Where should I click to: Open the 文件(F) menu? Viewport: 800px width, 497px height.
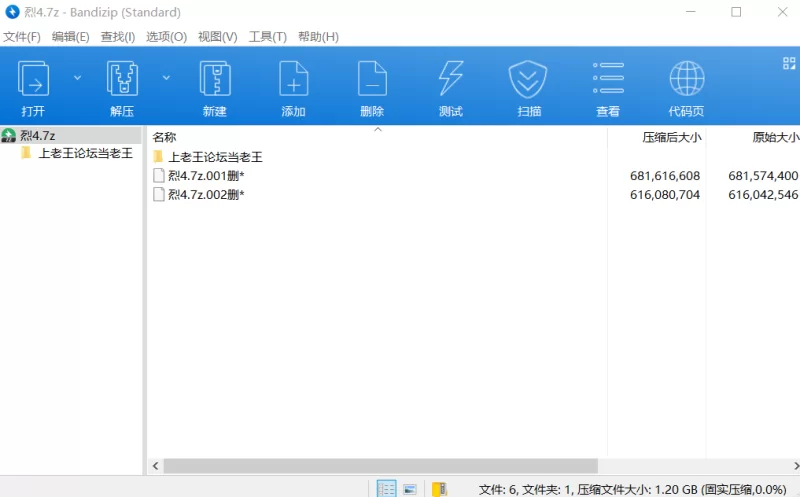point(22,37)
